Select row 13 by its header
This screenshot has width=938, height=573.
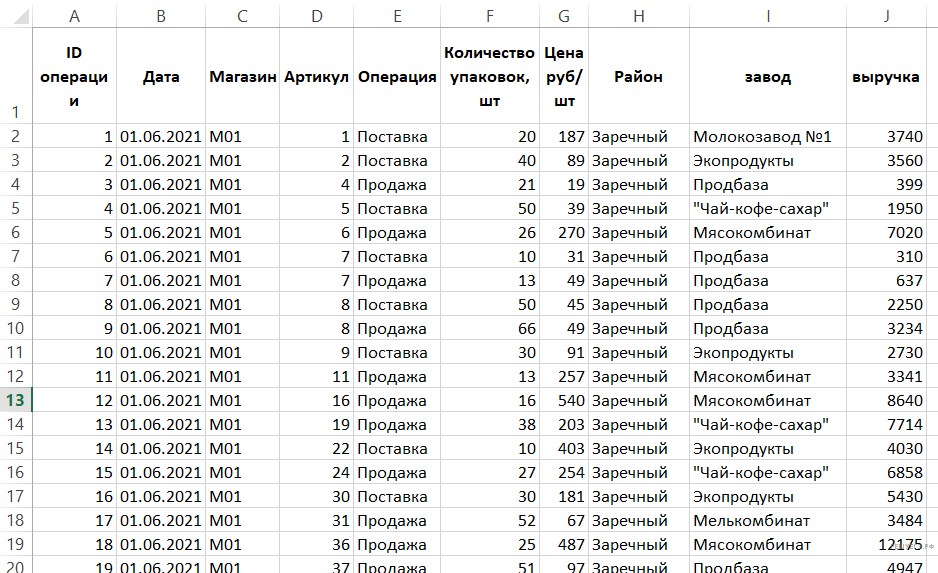coord(16,400)
